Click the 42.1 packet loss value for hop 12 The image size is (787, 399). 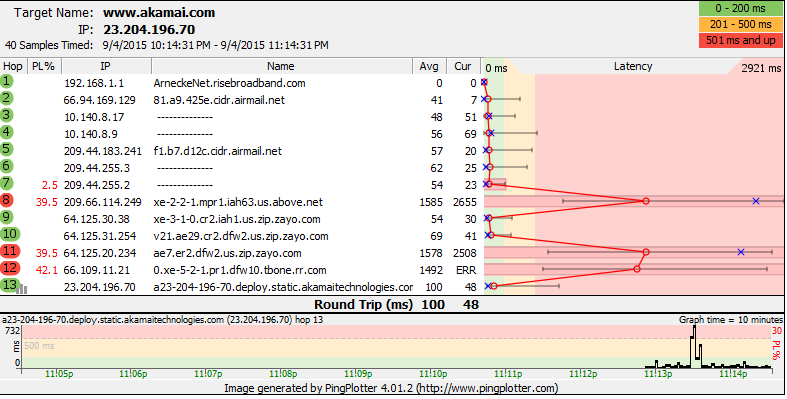(47, 271)
